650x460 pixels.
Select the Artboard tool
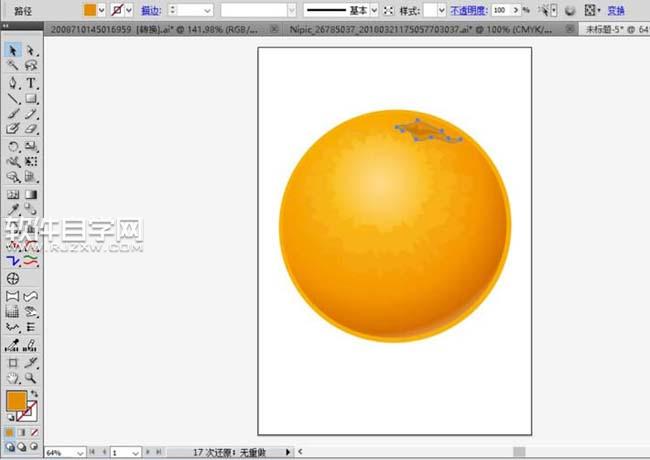(x=12, y=363)
